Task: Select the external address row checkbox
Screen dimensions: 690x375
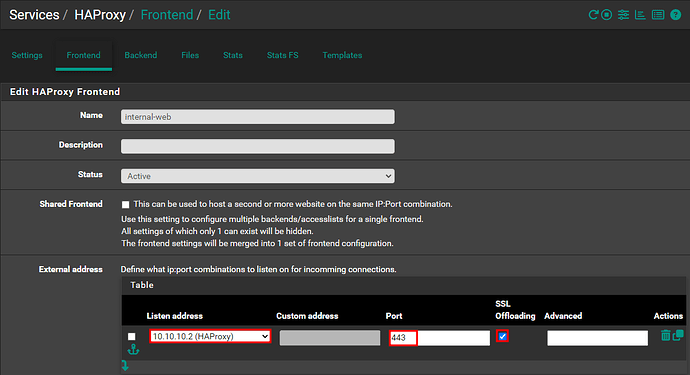Action: [132, 336]
